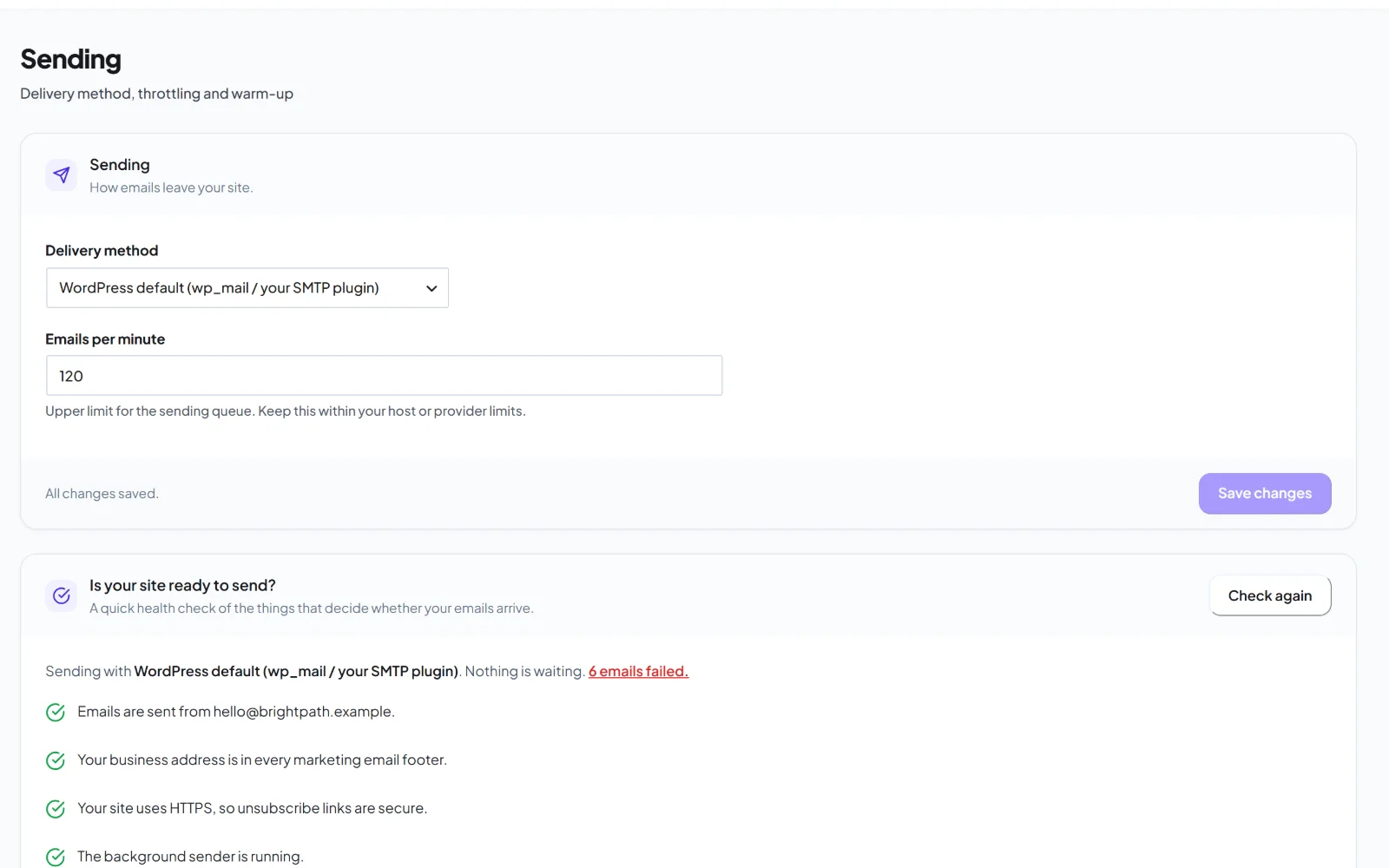Viewport: 1389px width, 868px height.
Task: Click the Save changes button
Action: 1265,494
